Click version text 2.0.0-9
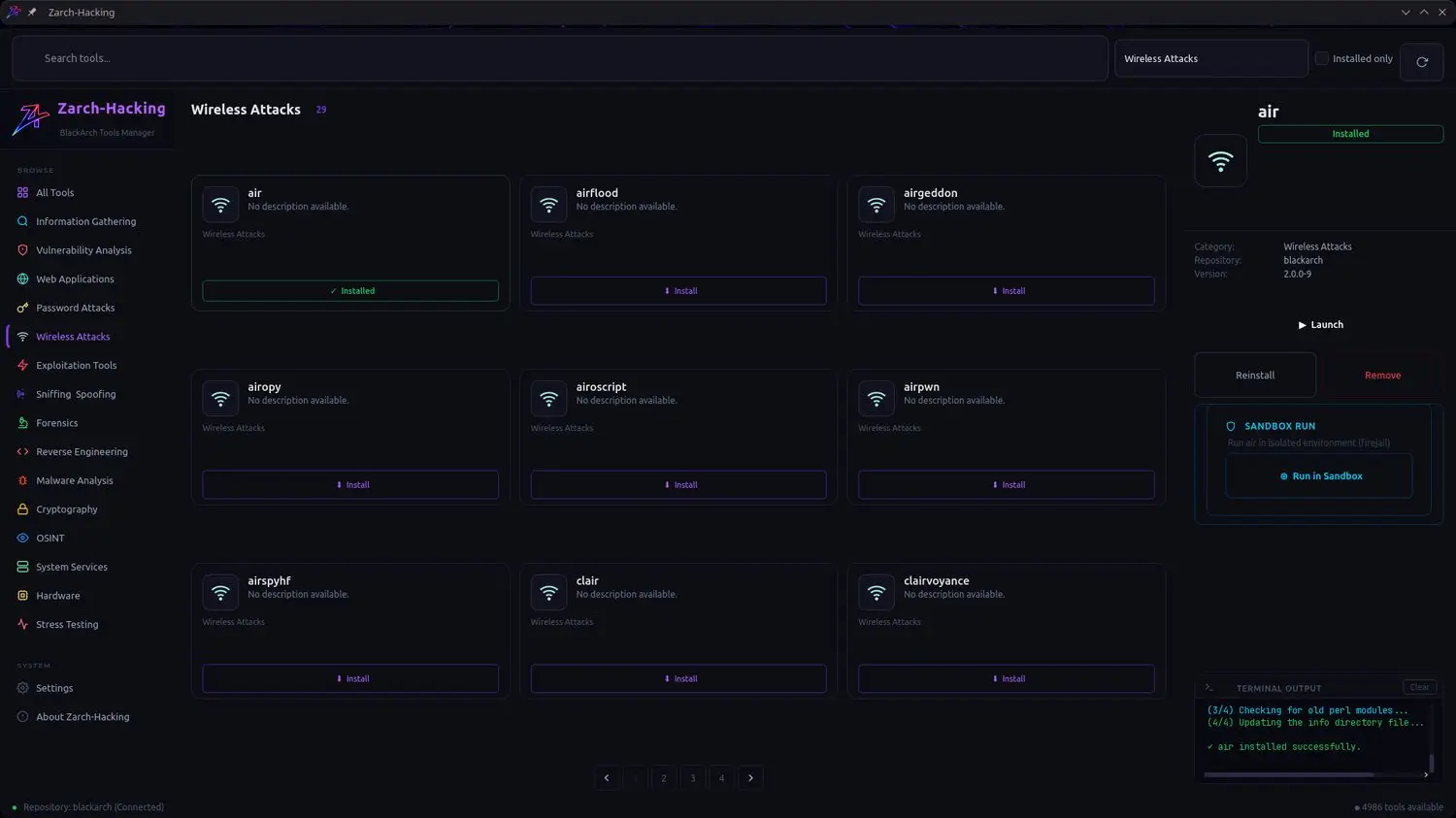This screenshot has height=818, width=1456. pos(1297,275)
